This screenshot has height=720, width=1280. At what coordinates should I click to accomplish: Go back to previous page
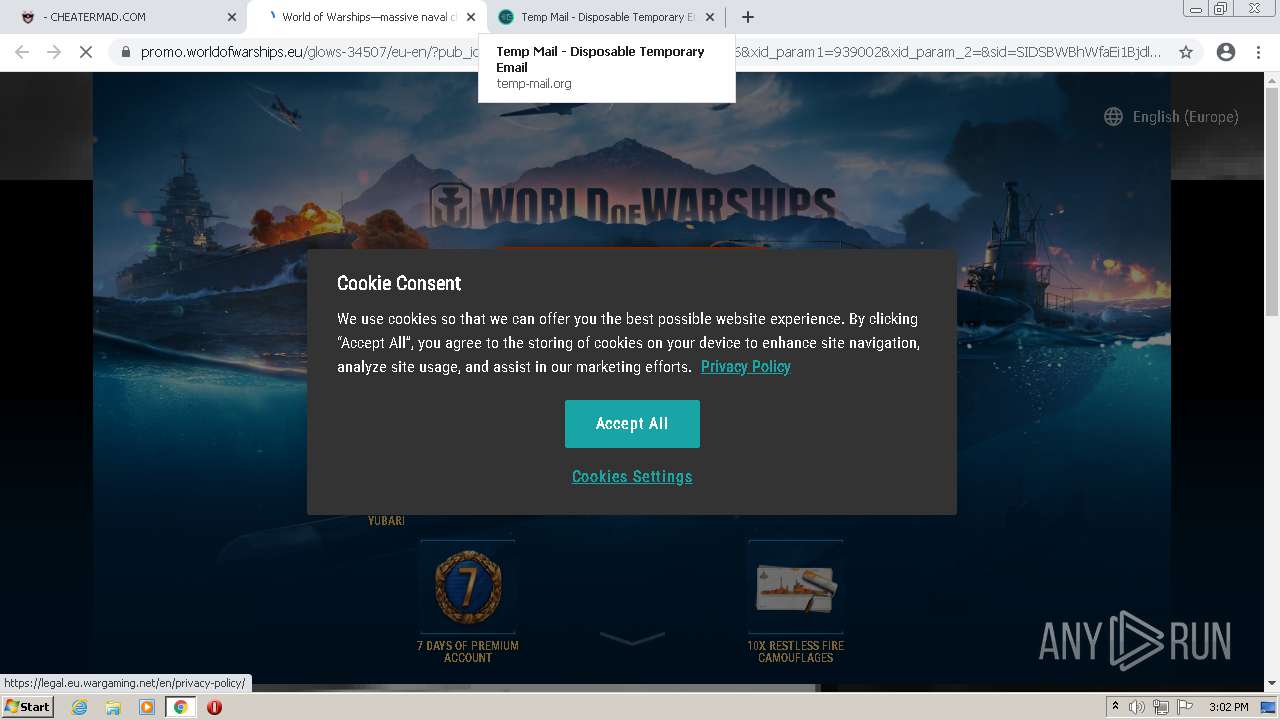tap(22, 52)
